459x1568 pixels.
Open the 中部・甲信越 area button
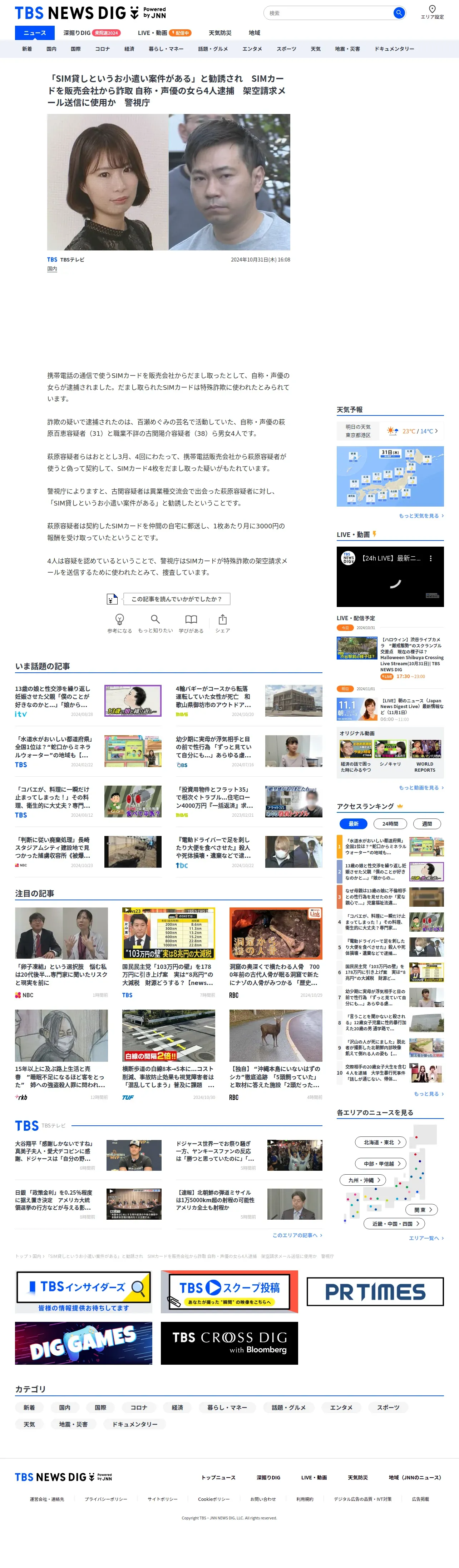coord(381,1163)
